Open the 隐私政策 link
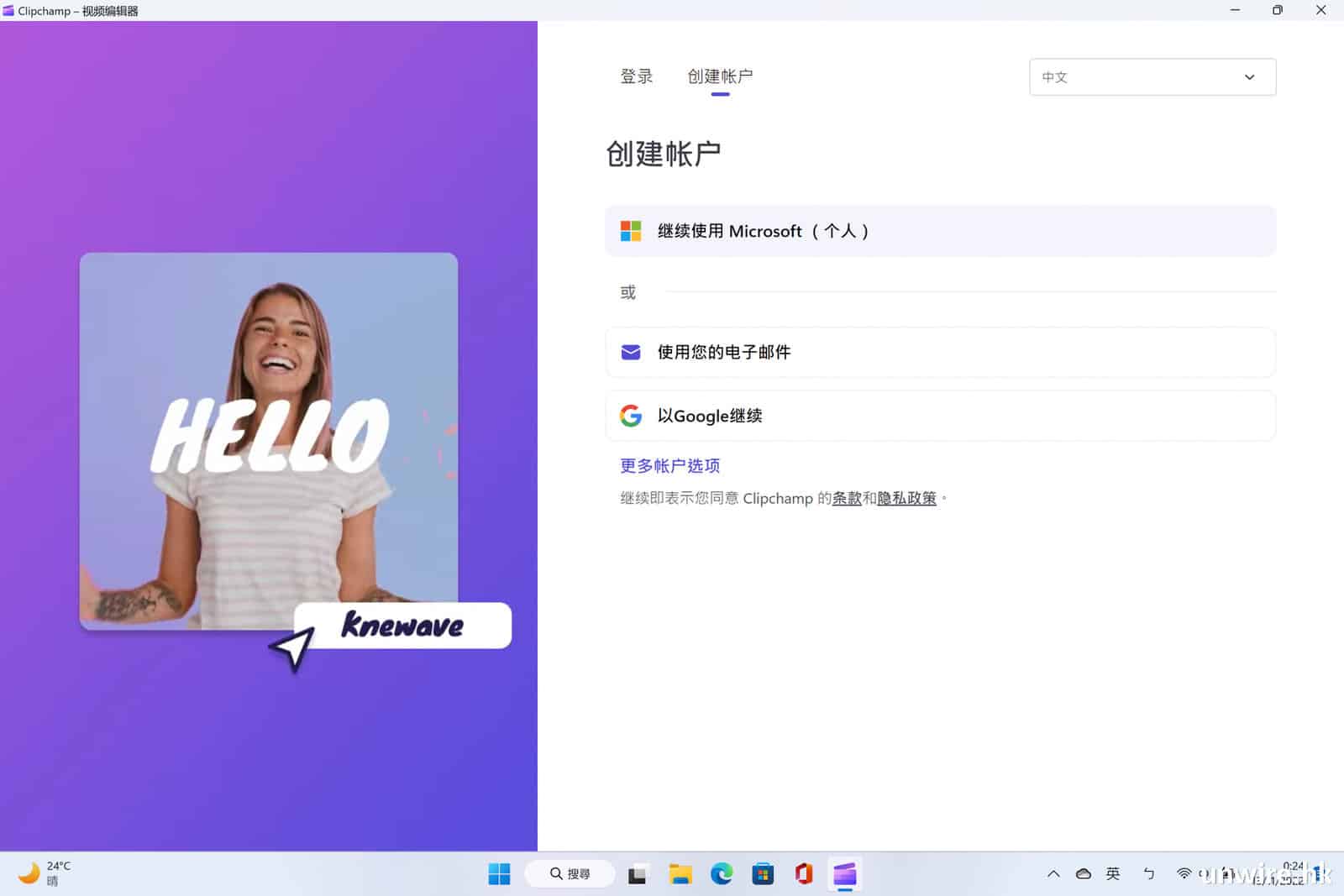 906,498
